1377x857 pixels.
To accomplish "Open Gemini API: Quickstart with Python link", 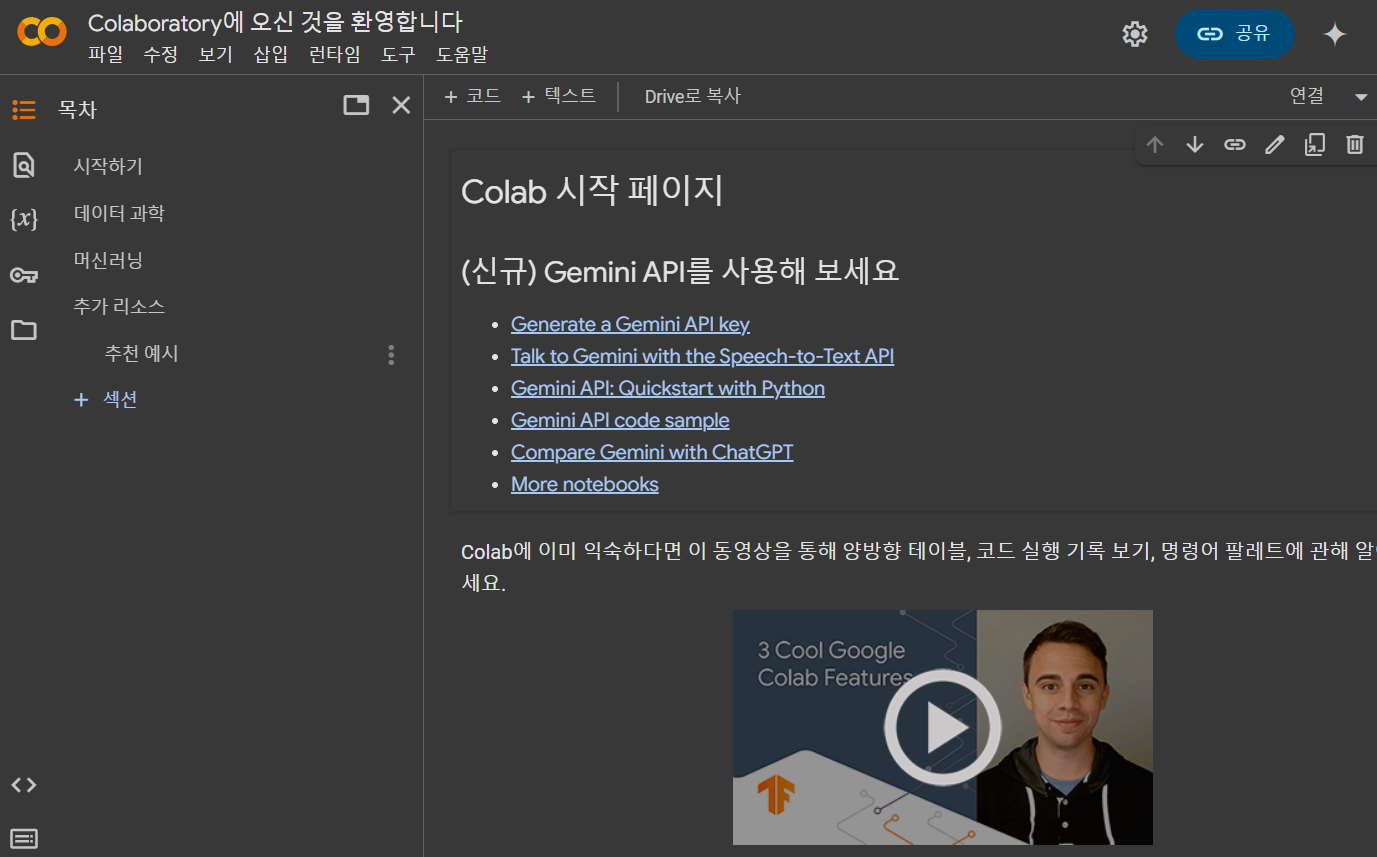I will (668, 388).
